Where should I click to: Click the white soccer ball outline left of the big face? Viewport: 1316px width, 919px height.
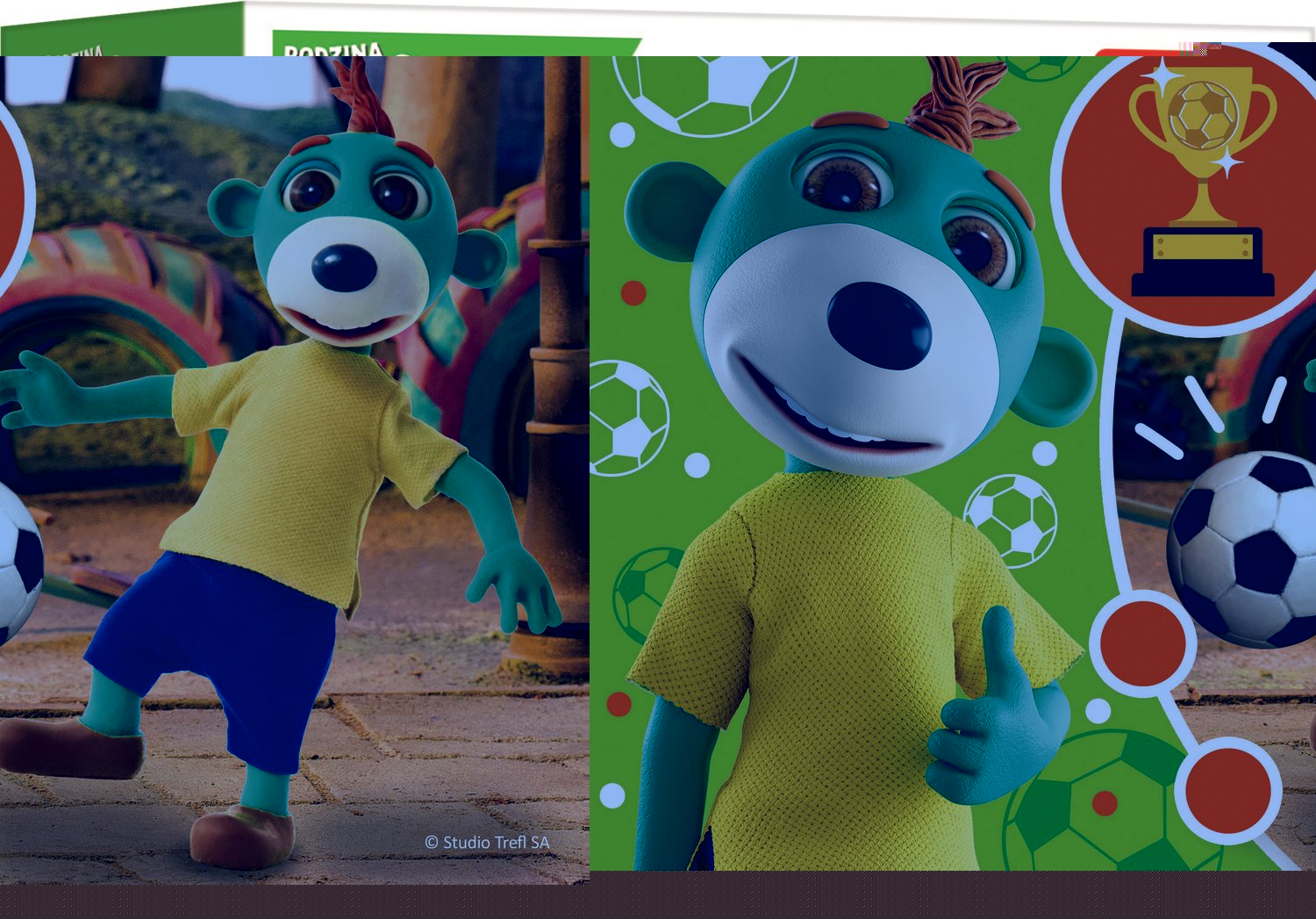627,419
